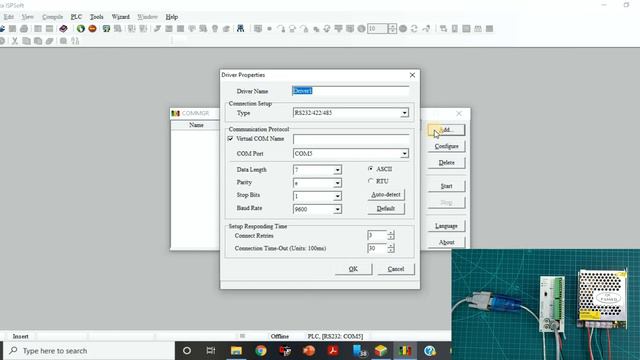Click Delete in the COMMGR window
This screenshot has height=360, width=640.
[x=447, y=162]
